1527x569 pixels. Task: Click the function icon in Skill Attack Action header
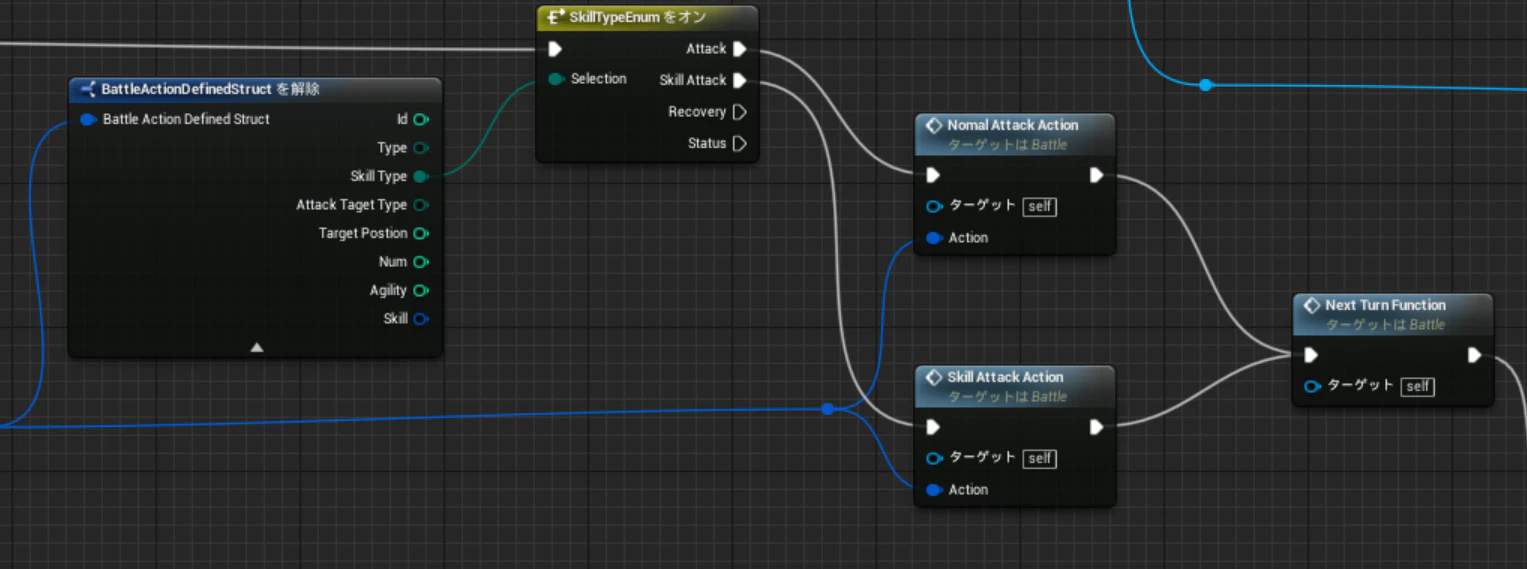[933, 377]
